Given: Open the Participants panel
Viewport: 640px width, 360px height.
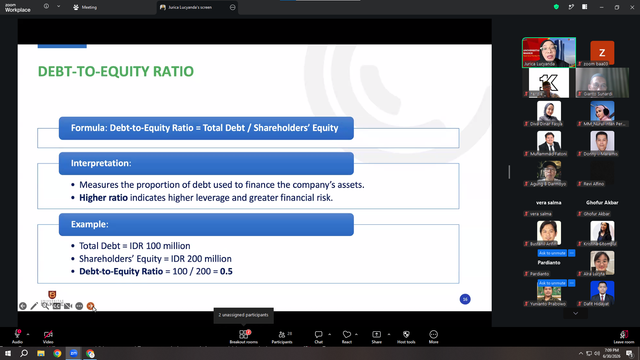Looking at the screenshot, I should point(282,335).
